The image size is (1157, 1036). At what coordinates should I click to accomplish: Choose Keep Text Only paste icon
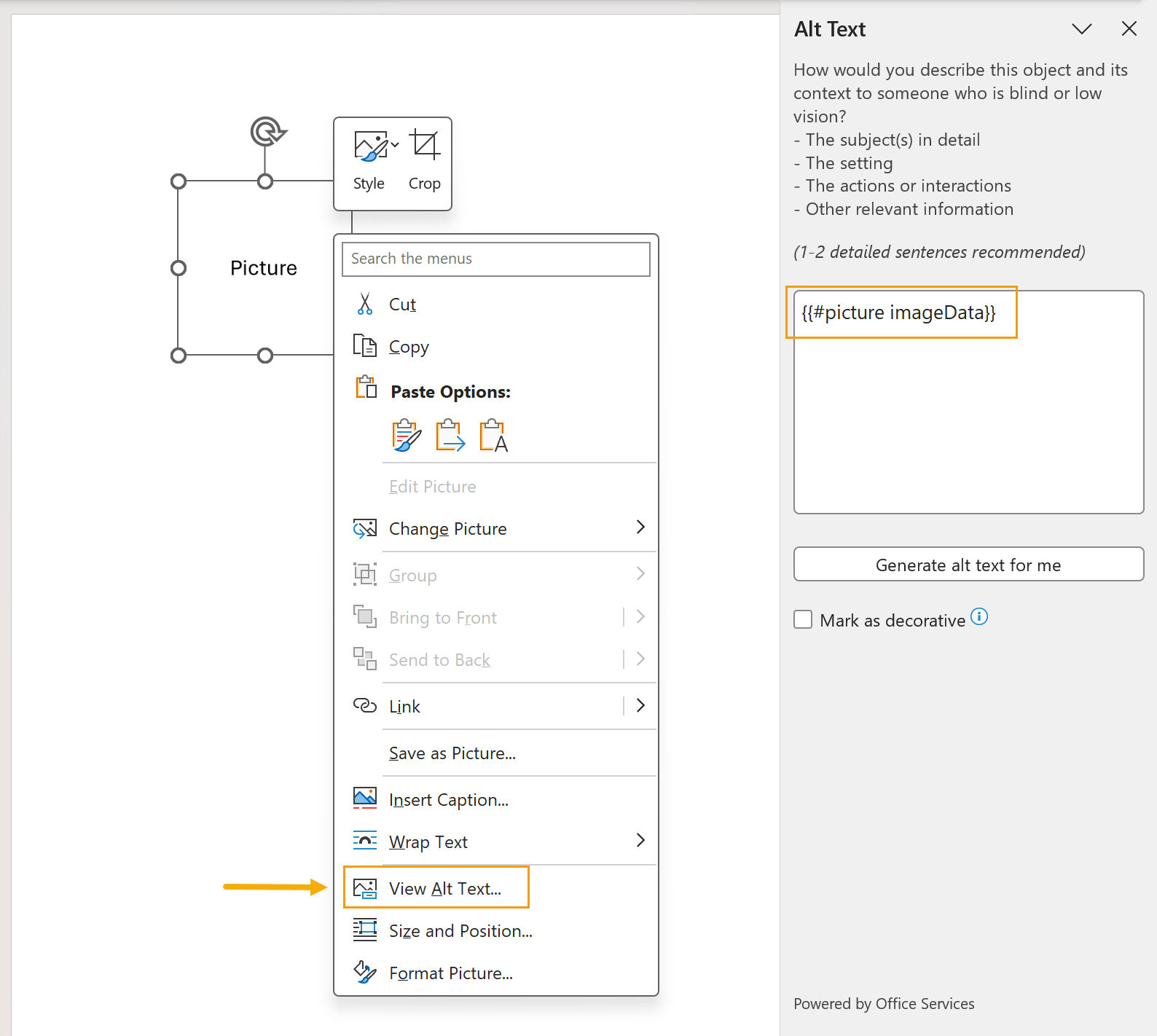pos(493,436)
